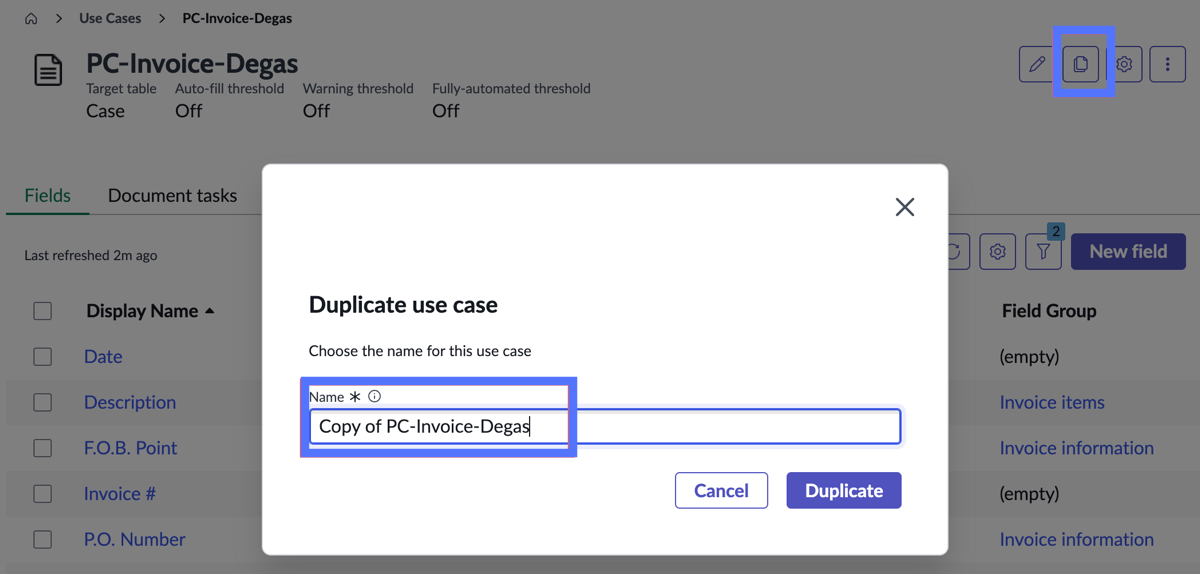The image size is (1200, 574).
Task: Click the filter funnel icon
Action: click(1043, 251)
